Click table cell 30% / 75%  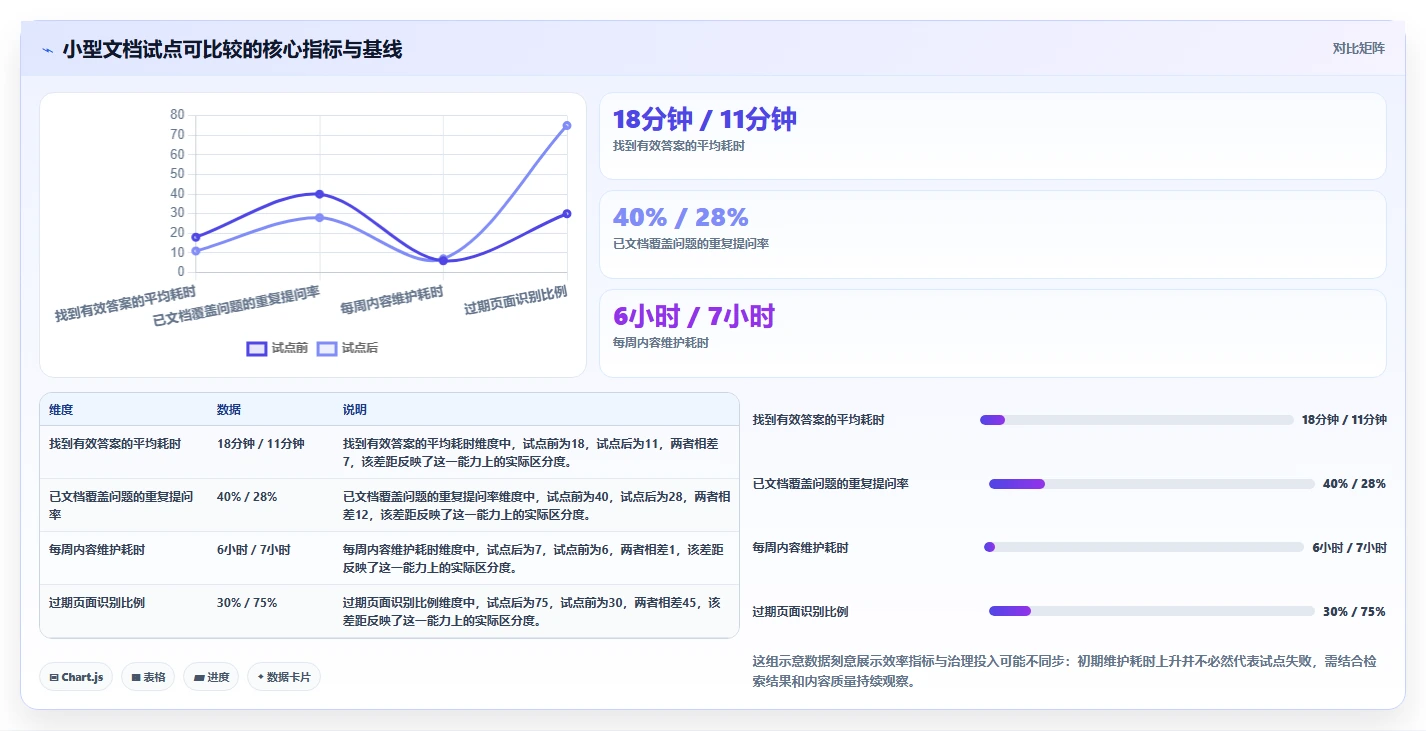[247, 602]
